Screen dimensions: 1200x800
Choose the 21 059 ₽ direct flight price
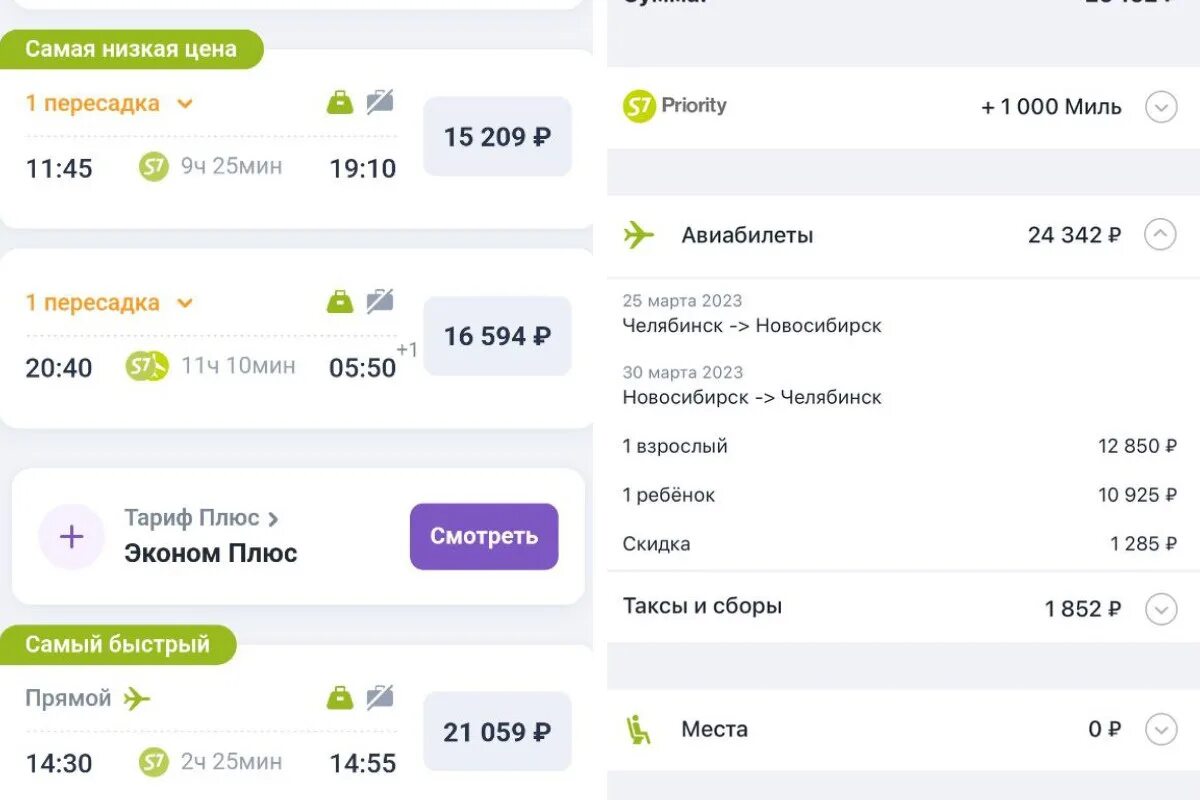[497, 732]
